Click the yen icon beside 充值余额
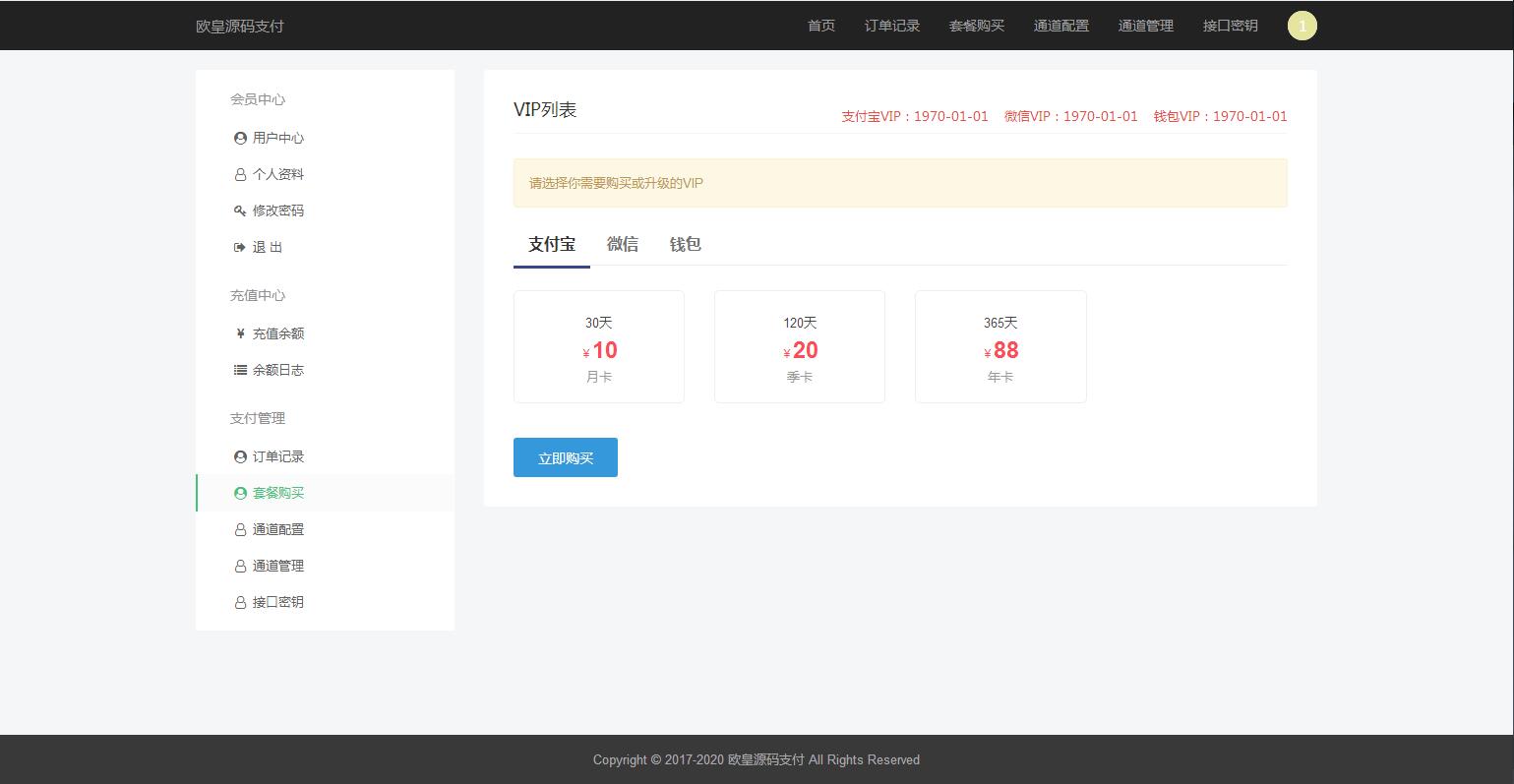 240,334
